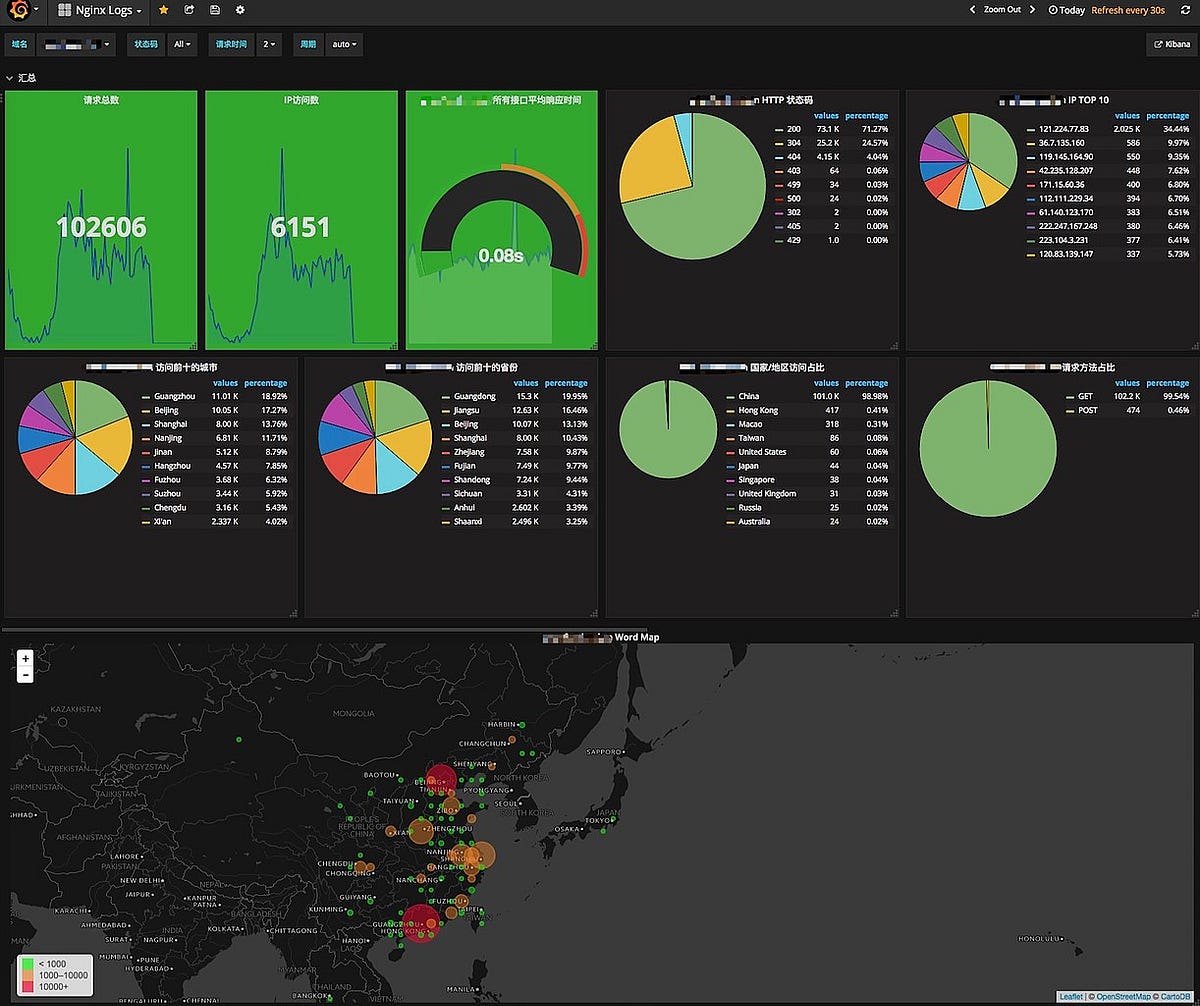Click the save dashboard disk icon
This screenshot has width=1200, height=1006.
(213, 11)
